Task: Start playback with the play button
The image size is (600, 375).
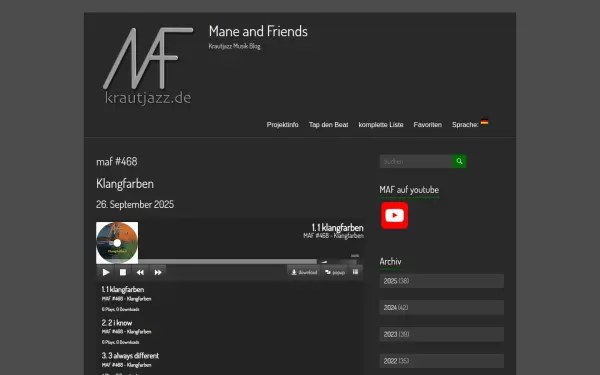Action: [106, 272]
